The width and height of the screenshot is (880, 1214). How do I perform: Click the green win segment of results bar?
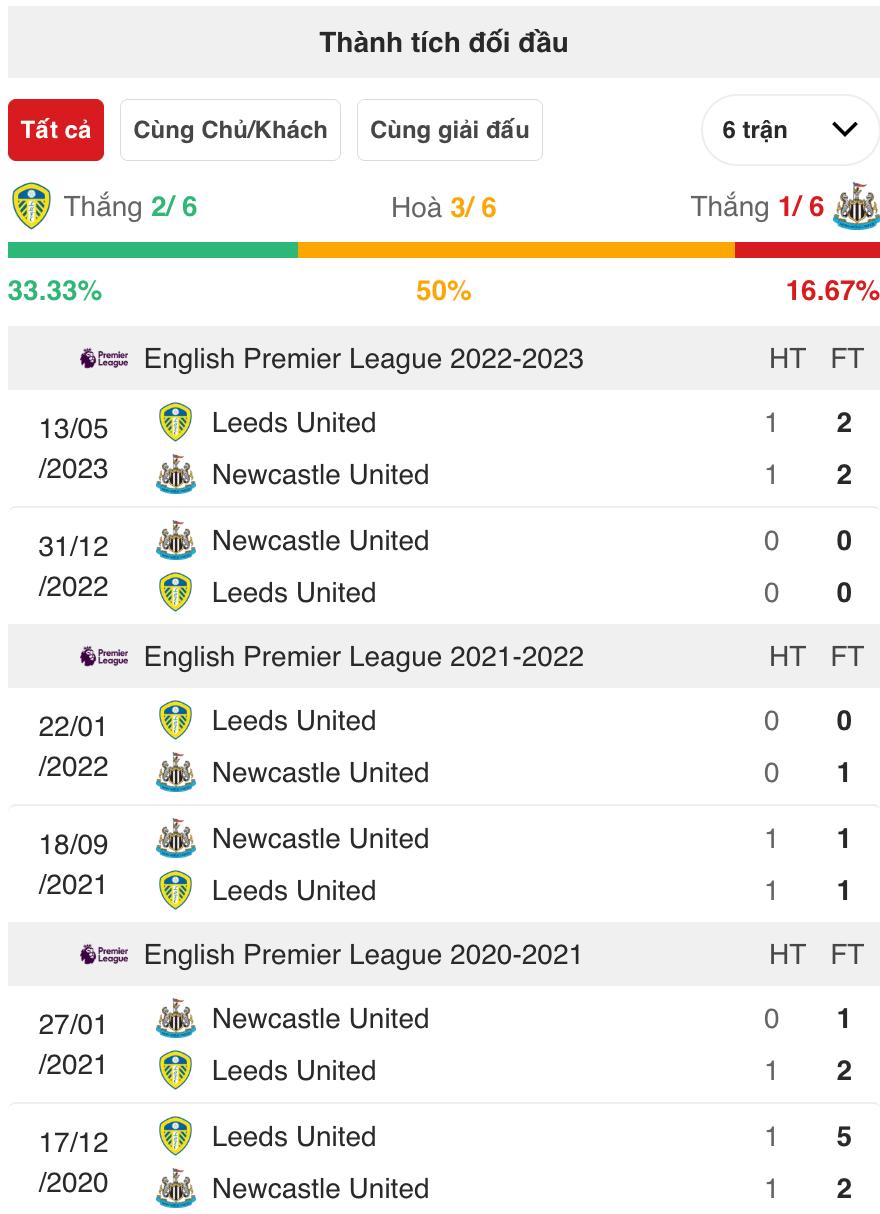click(153, 250)
